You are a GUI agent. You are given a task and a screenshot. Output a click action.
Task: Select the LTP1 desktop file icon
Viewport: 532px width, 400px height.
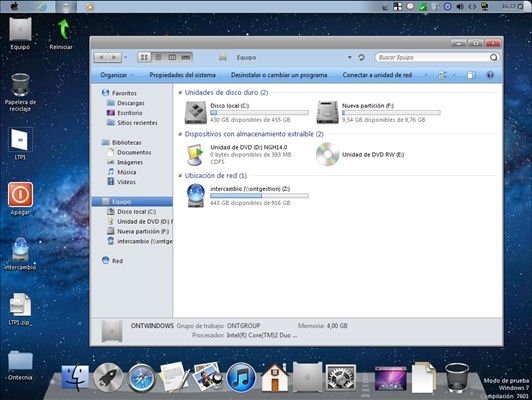(20, 144)
